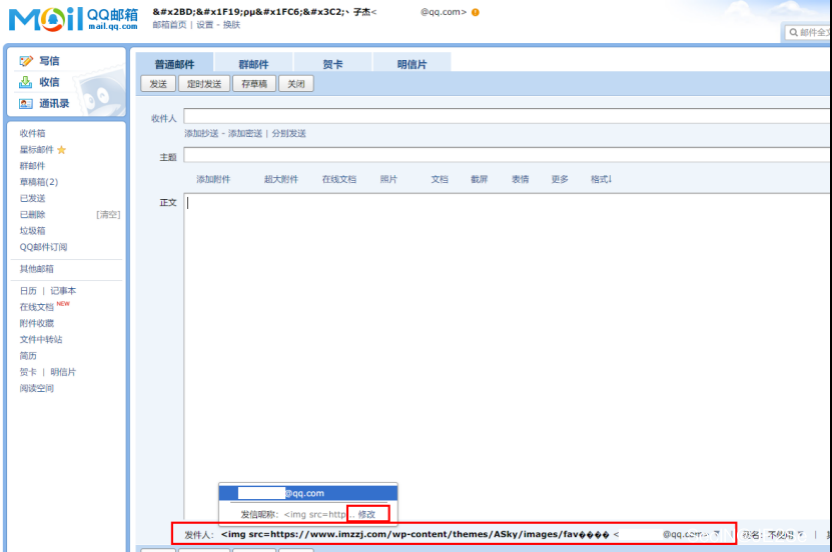Click the orange badge icon after @qq.com
The image size is (832, 552).
pyautogui.click(x=475, y=12)
